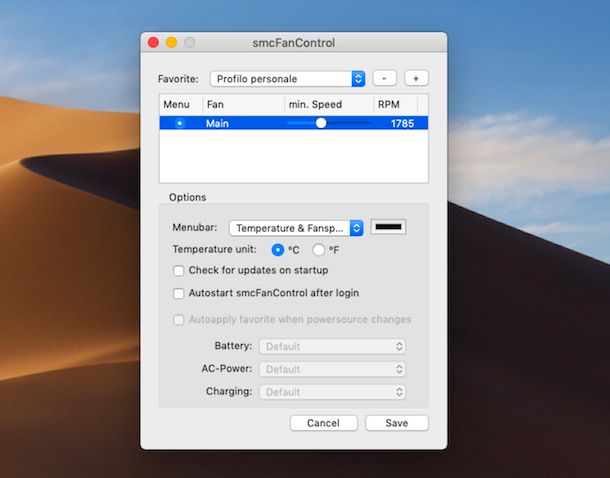Select the °C temperature unit

[278, 250]
